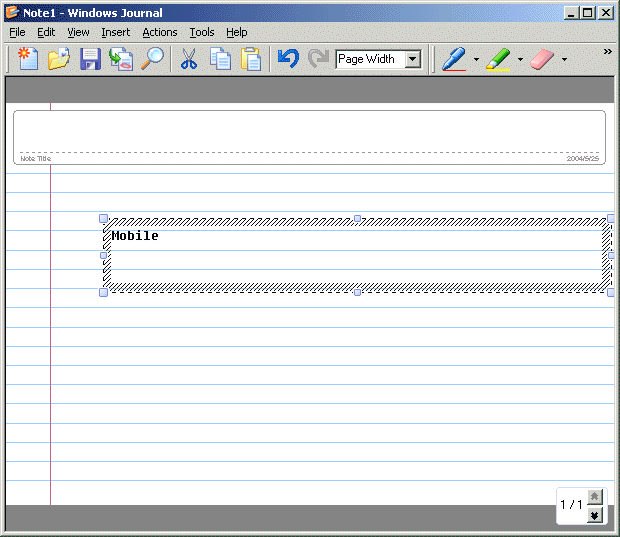Viewport: 620px width, 537px height.
Task: Go to next page arrow button
Action: click(x=594, y=515)
